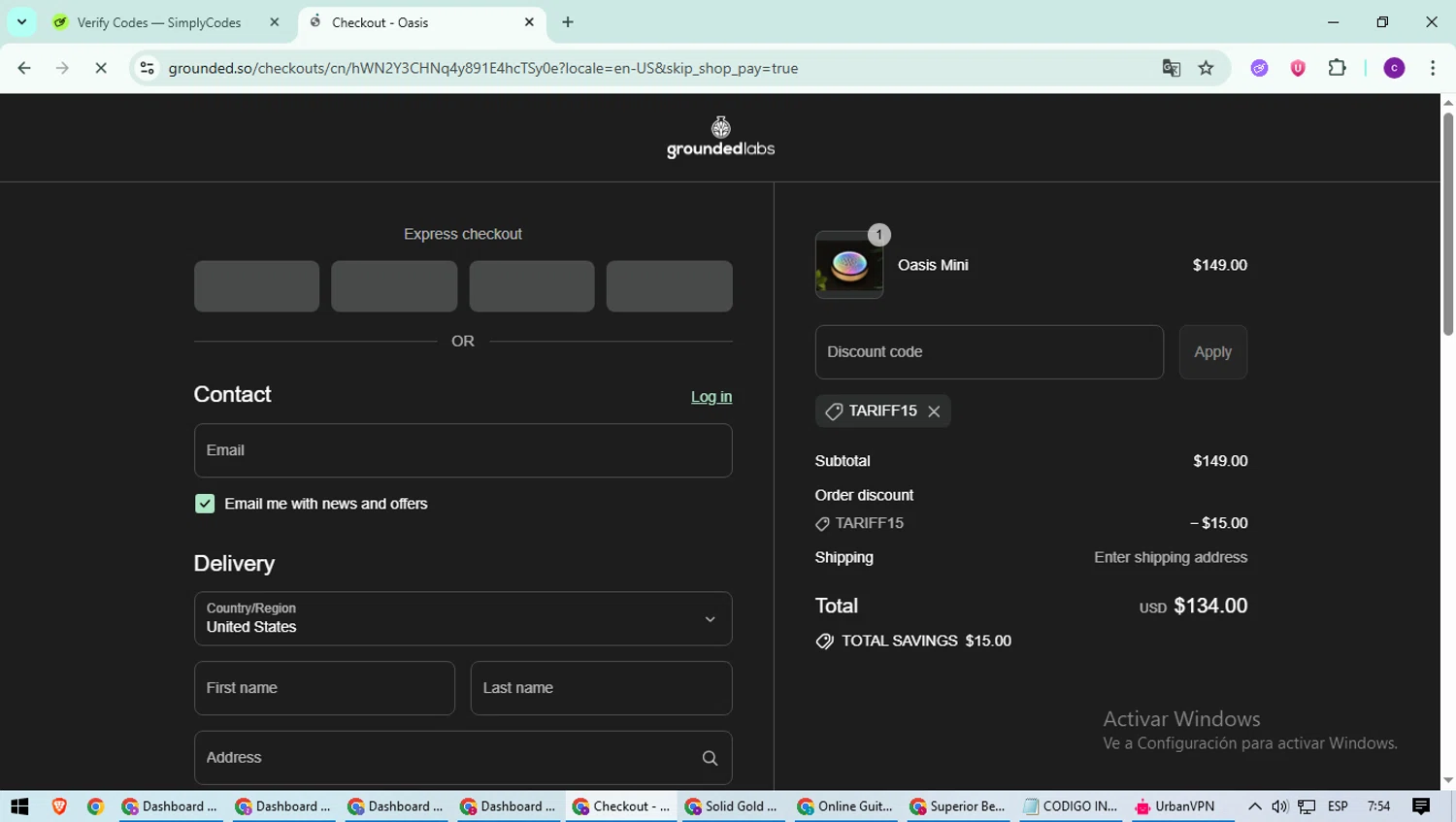Follow the Log in link
The width and height of the screenshot is (1456, 822).
tap(711, 397)
